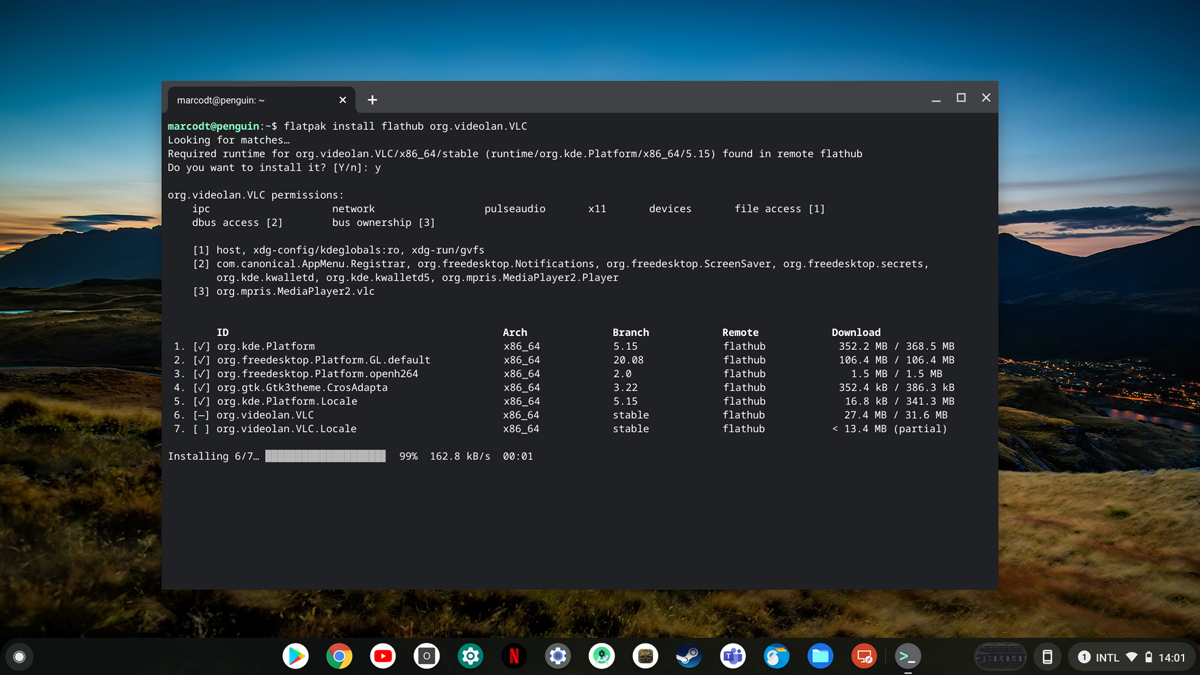Launch the Terminal app from the shelf

(x=907, y=656)
